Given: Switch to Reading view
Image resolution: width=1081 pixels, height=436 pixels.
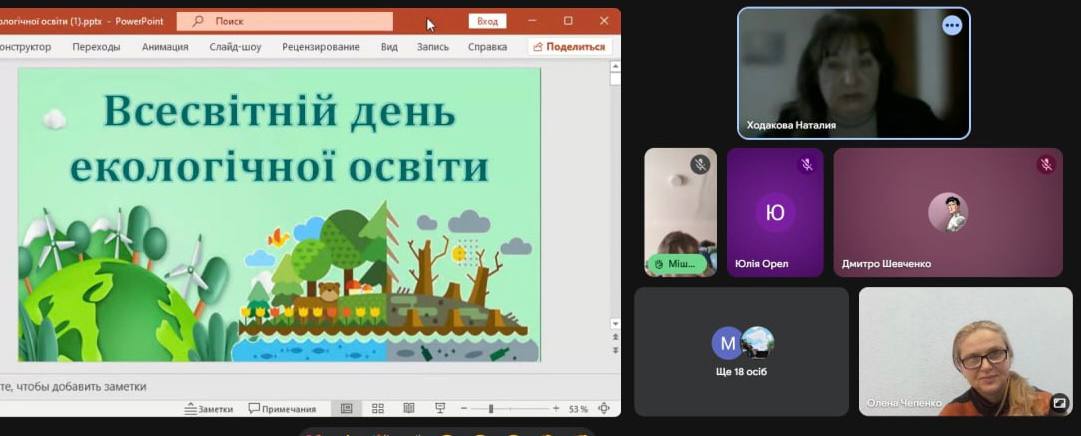Looking at the screenshot, I should point(408,409).
